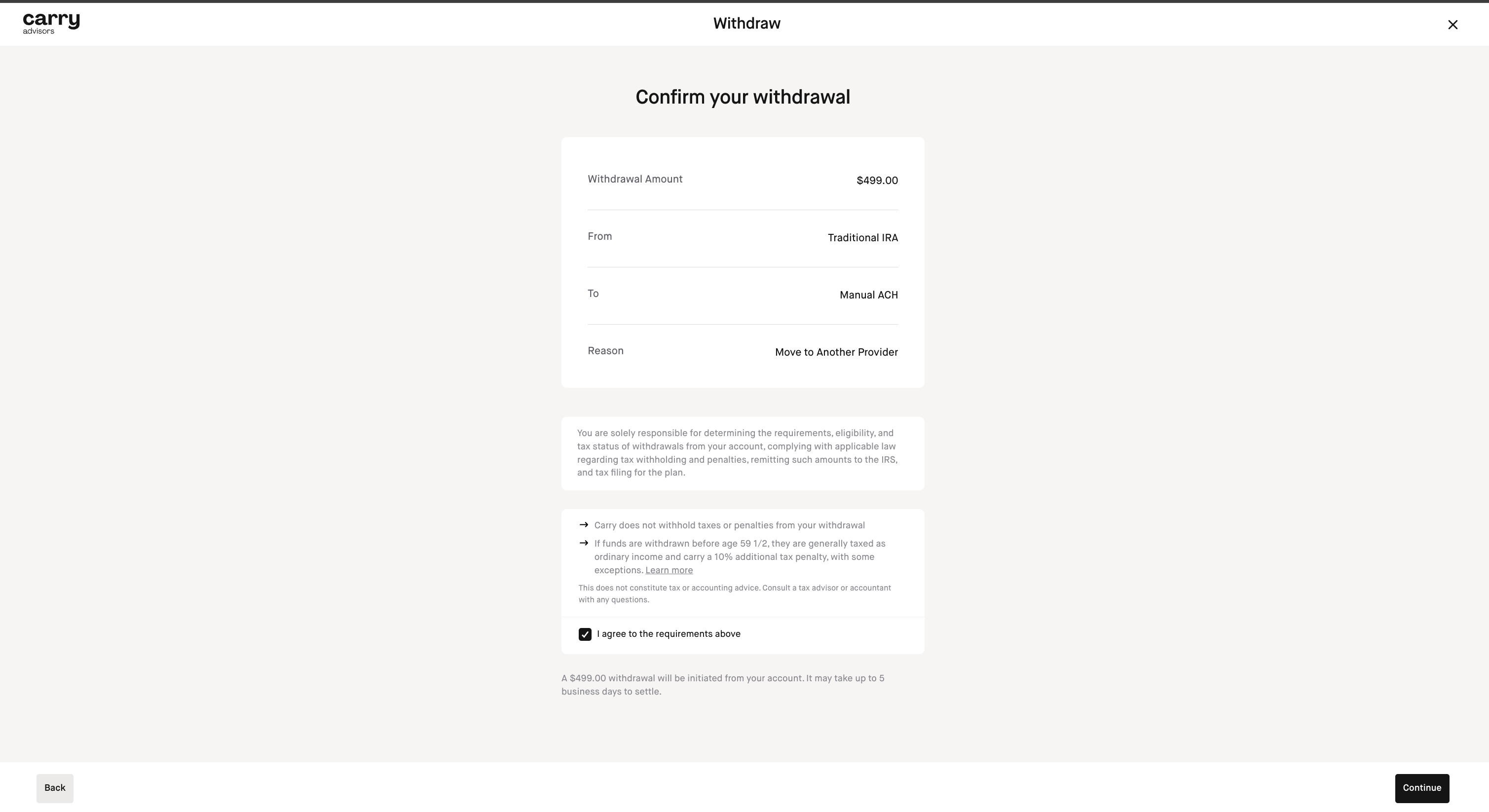Image resolution: width=1489 pixels, height=812 pixels.
Task: Click the Carry advisors logo
Action: click(x=51, y=24)
